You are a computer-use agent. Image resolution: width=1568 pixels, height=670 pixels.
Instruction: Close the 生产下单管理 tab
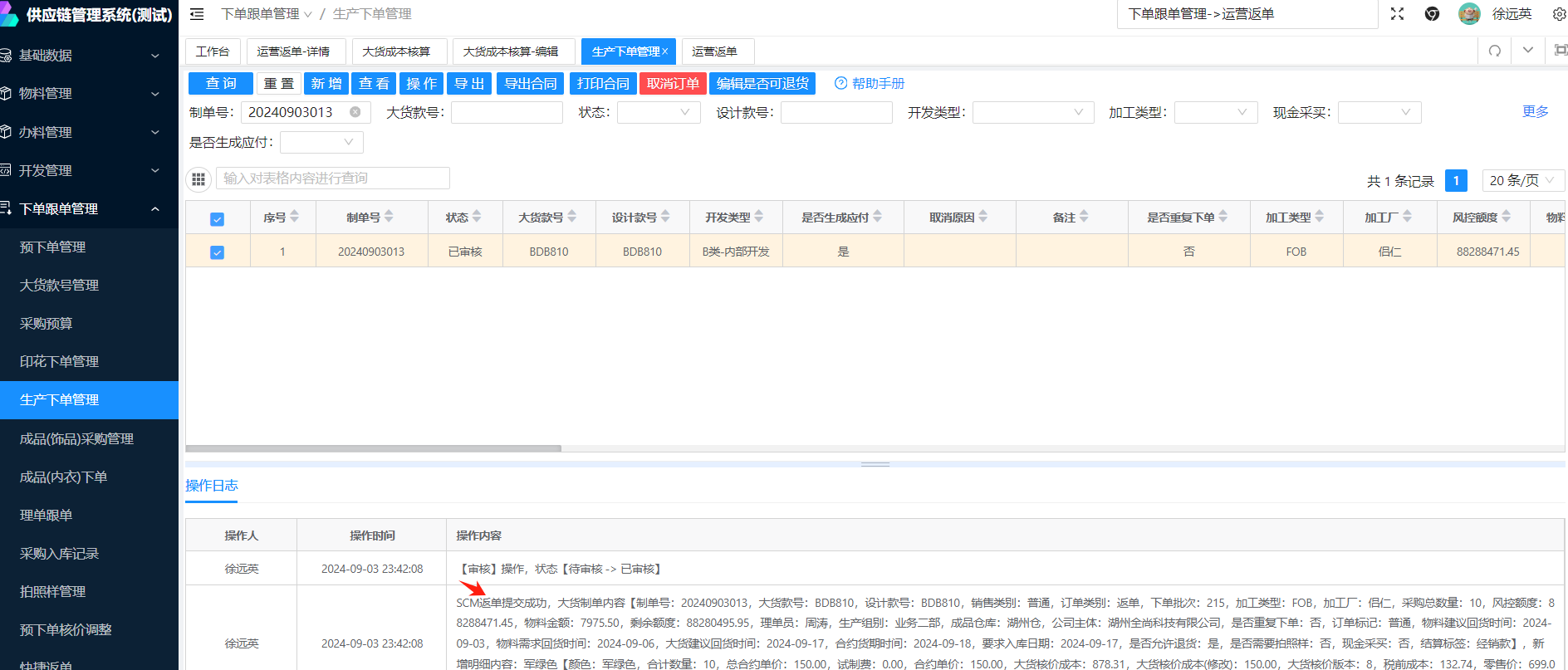tap(664, 51)
